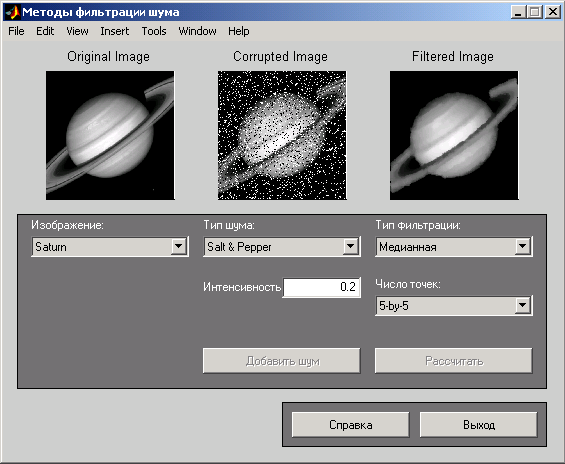Open the Edit menu

pyautogui.click(x=45, y=31)
